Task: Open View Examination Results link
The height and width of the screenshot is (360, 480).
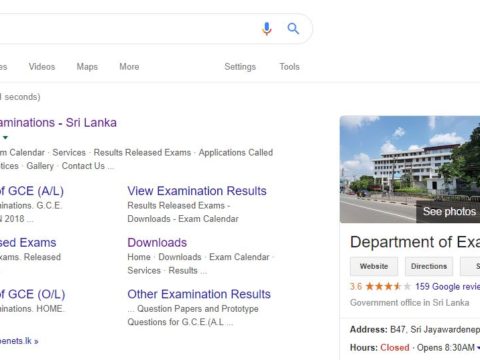Action: 197,191
